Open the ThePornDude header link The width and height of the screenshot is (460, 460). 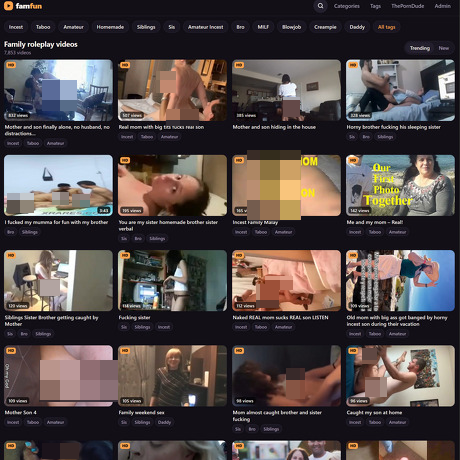(x=407, y=6)
